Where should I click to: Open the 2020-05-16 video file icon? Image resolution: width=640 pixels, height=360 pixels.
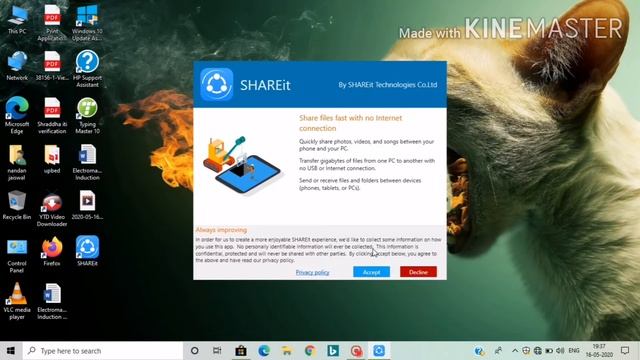[x=87, y=205]
